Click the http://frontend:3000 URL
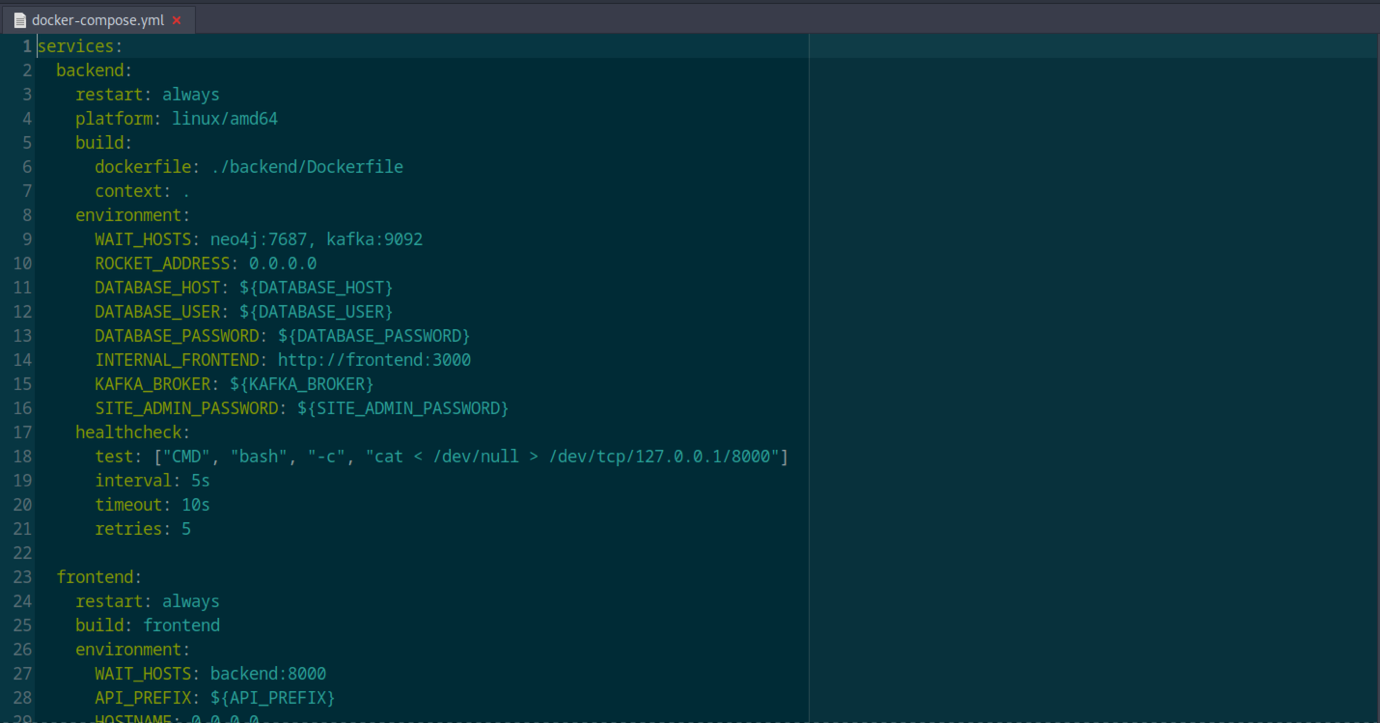 click(373, 360)
